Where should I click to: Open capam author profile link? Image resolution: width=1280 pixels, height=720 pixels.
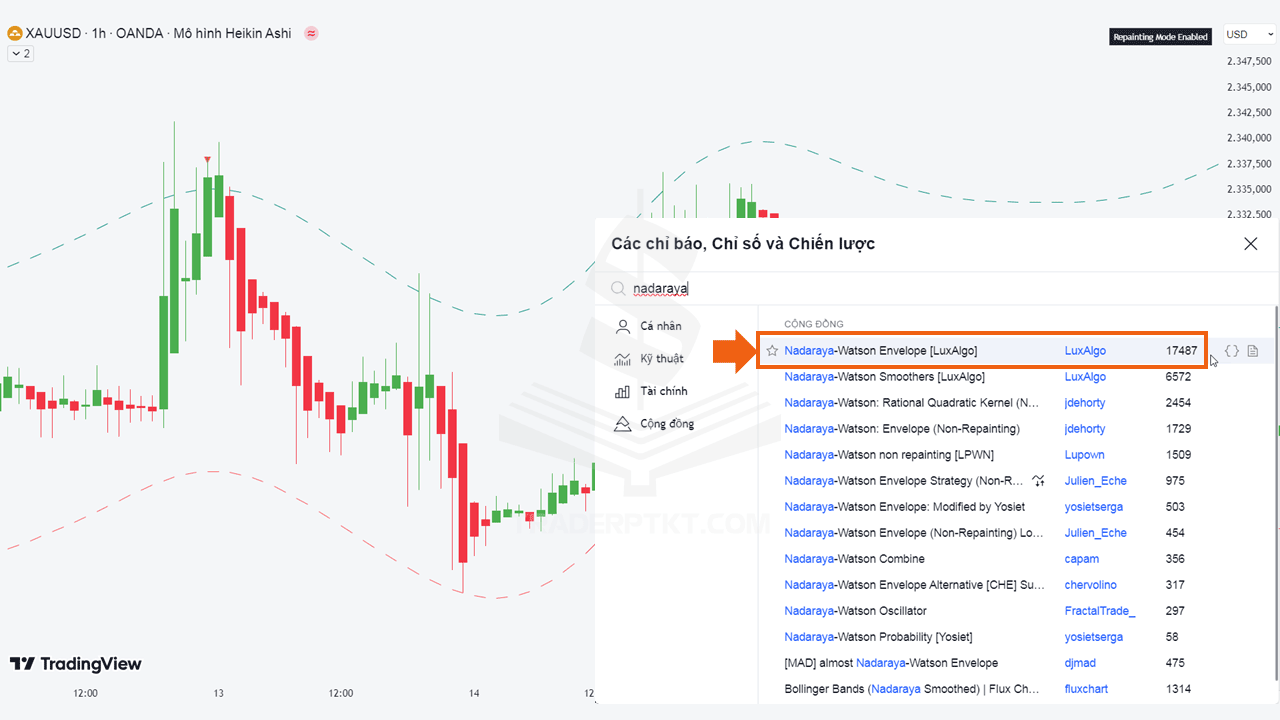[1082, 559]
